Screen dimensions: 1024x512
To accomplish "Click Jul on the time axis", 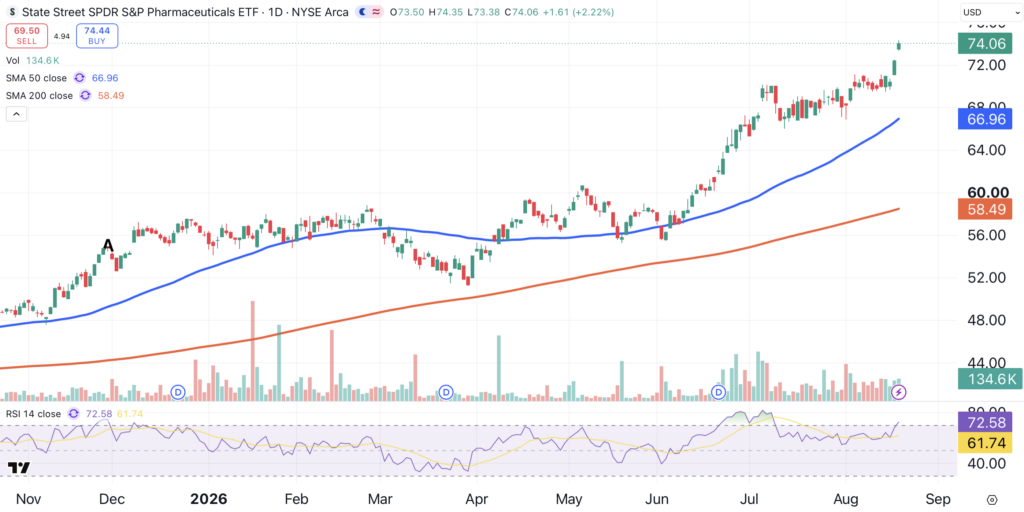I will (x=751, y=499).
